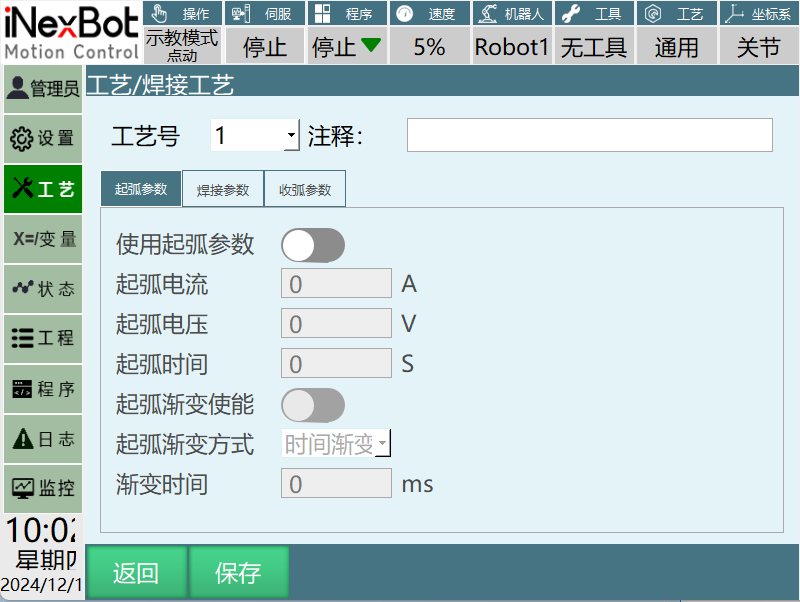
Task: Select the 工艺 wrench sidebar icon
Action: coord(42,189)
